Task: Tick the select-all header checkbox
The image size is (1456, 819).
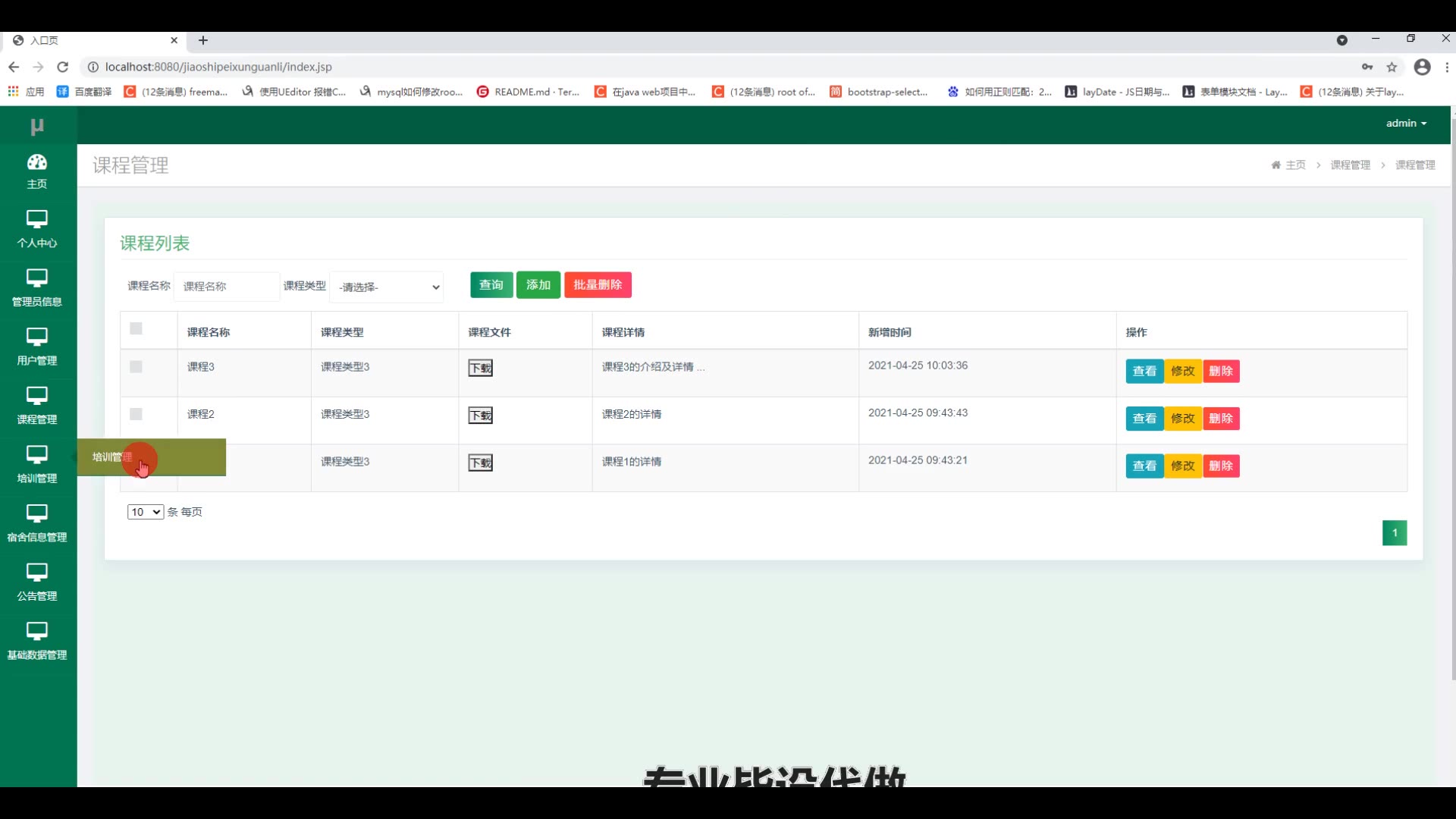Action: pos(136,328)
